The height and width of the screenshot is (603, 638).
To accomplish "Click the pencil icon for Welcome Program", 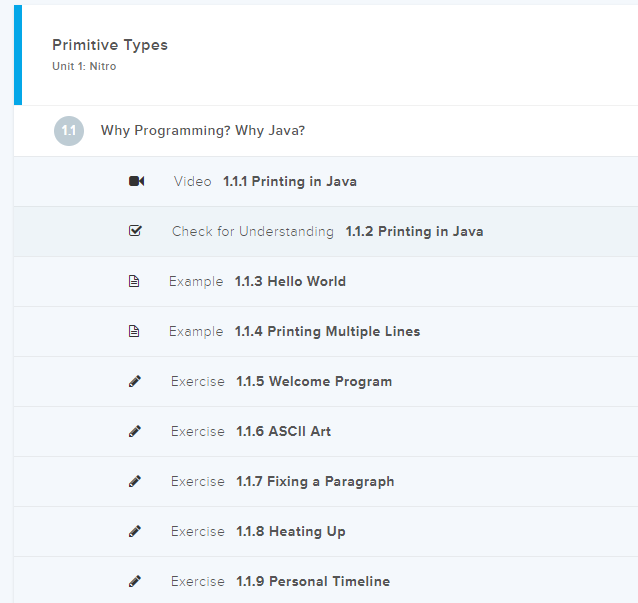I will click(x=135, y=381).
